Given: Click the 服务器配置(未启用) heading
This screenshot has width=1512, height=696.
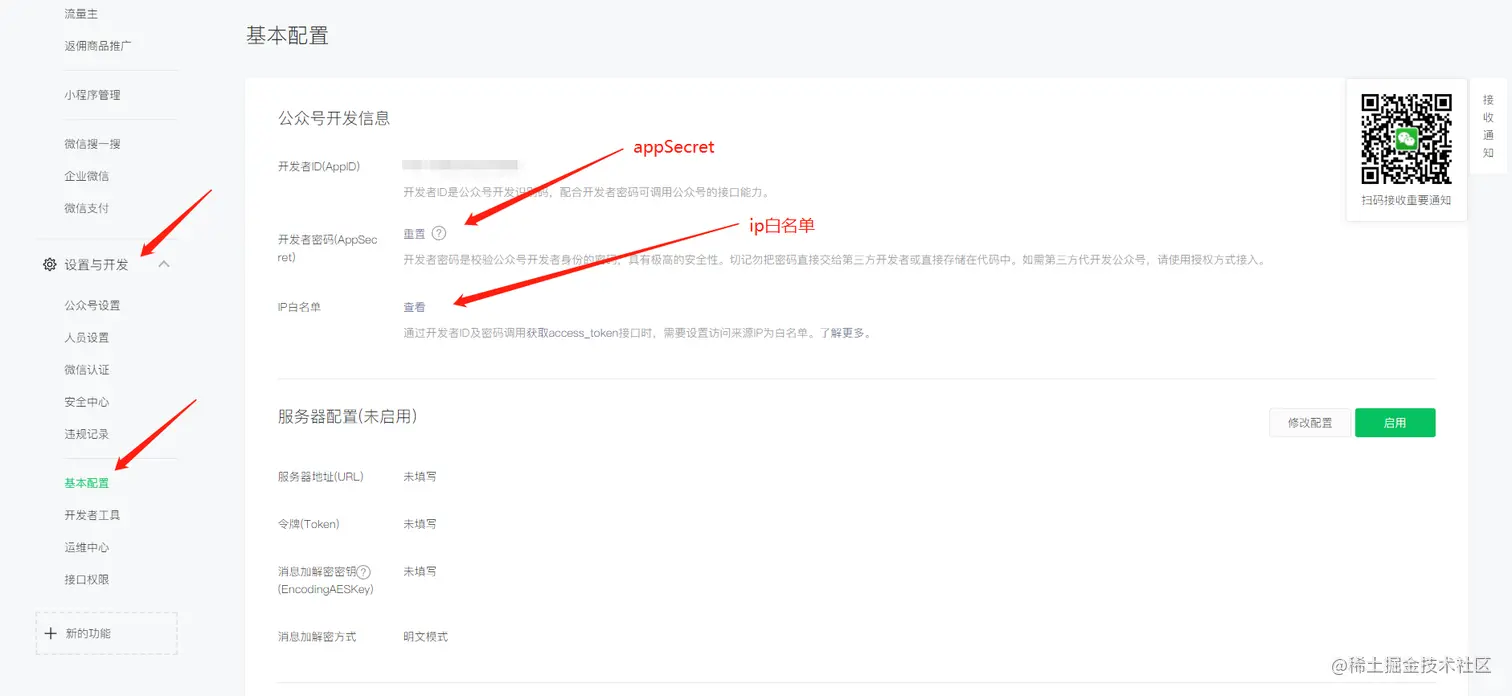Looking at the screenshot, I should point(347,416).
